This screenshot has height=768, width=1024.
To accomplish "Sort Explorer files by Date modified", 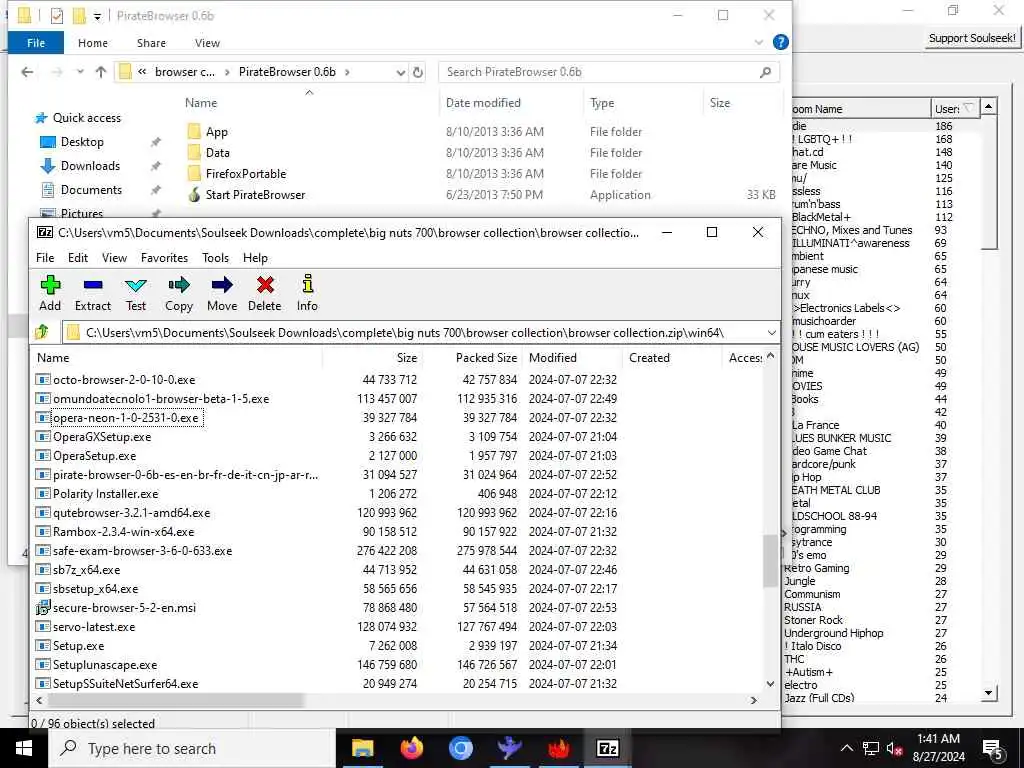I will pos(511,103).
